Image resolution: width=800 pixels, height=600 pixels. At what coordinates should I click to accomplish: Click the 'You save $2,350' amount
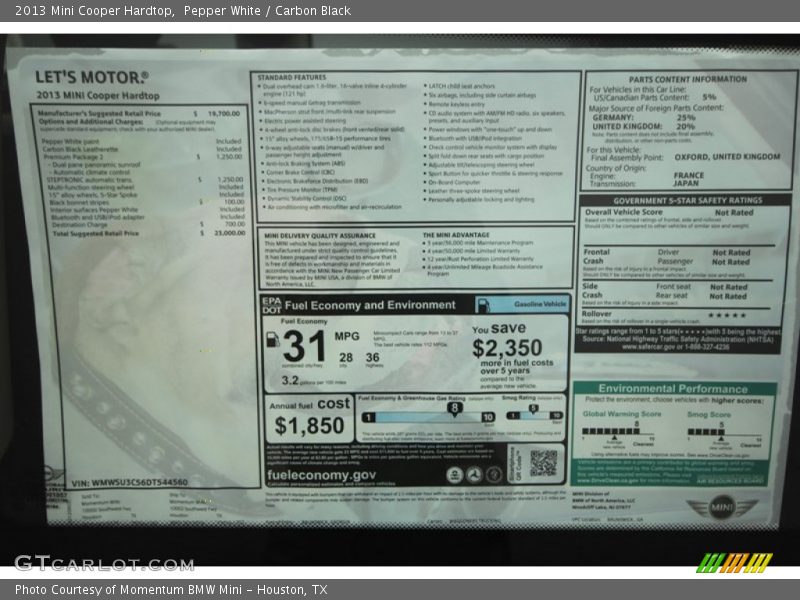507,348
